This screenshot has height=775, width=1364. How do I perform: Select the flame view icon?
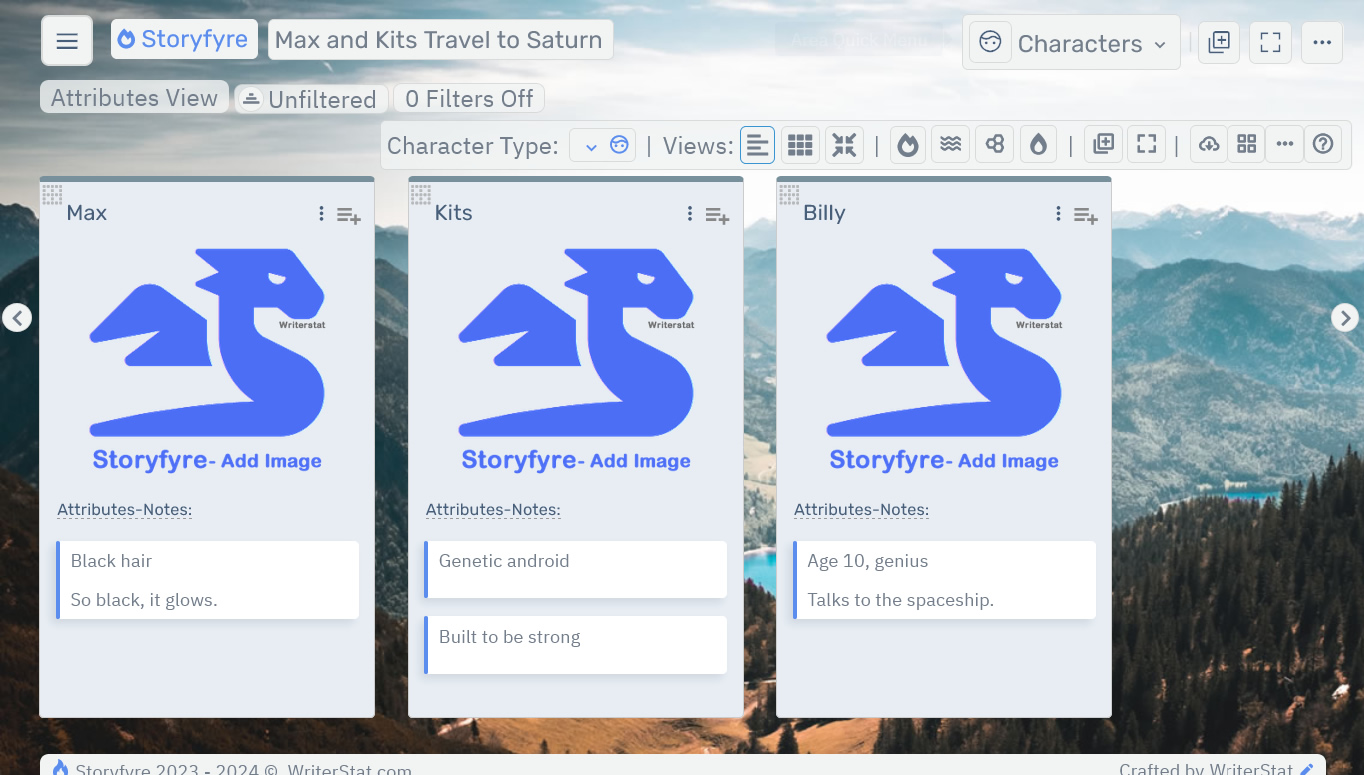click(907, 144)
